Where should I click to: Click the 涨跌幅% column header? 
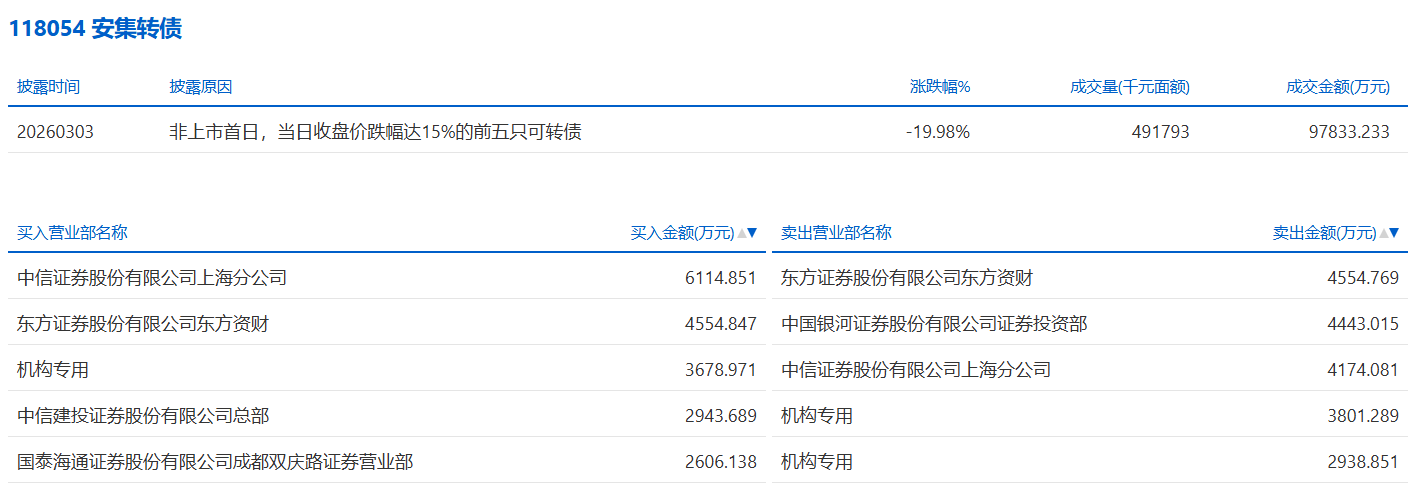pyautogui.click(x=940, y=87)
